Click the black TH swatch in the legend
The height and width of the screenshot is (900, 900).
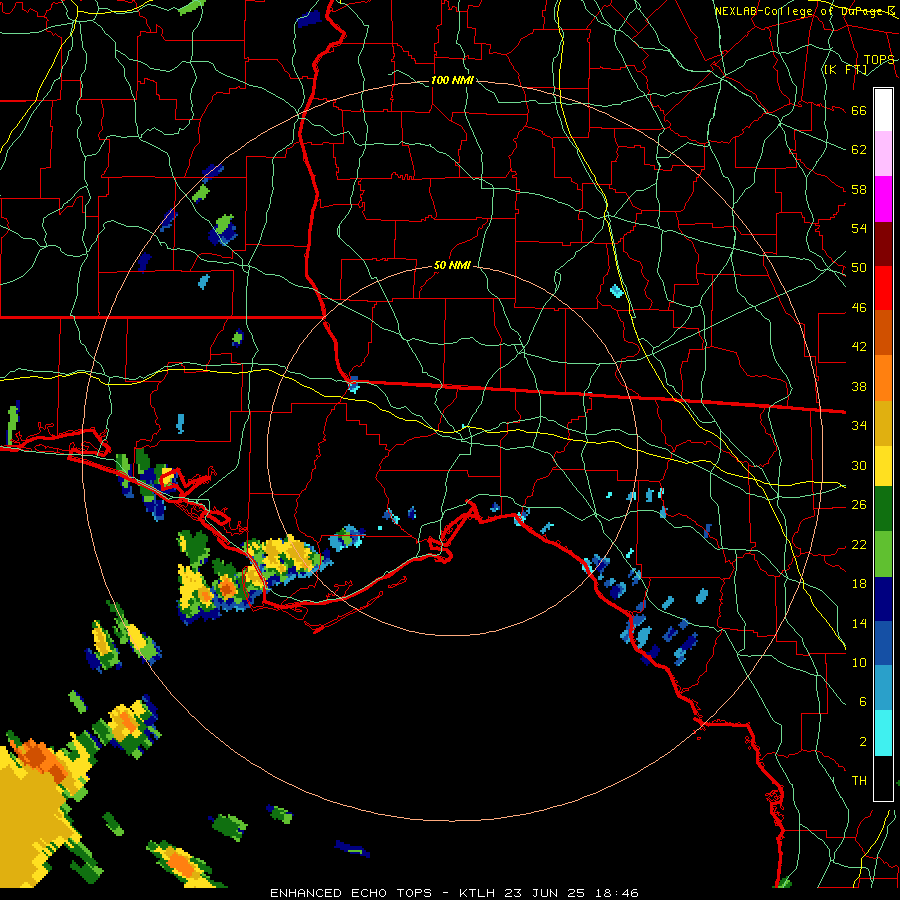tap(883, 778)
